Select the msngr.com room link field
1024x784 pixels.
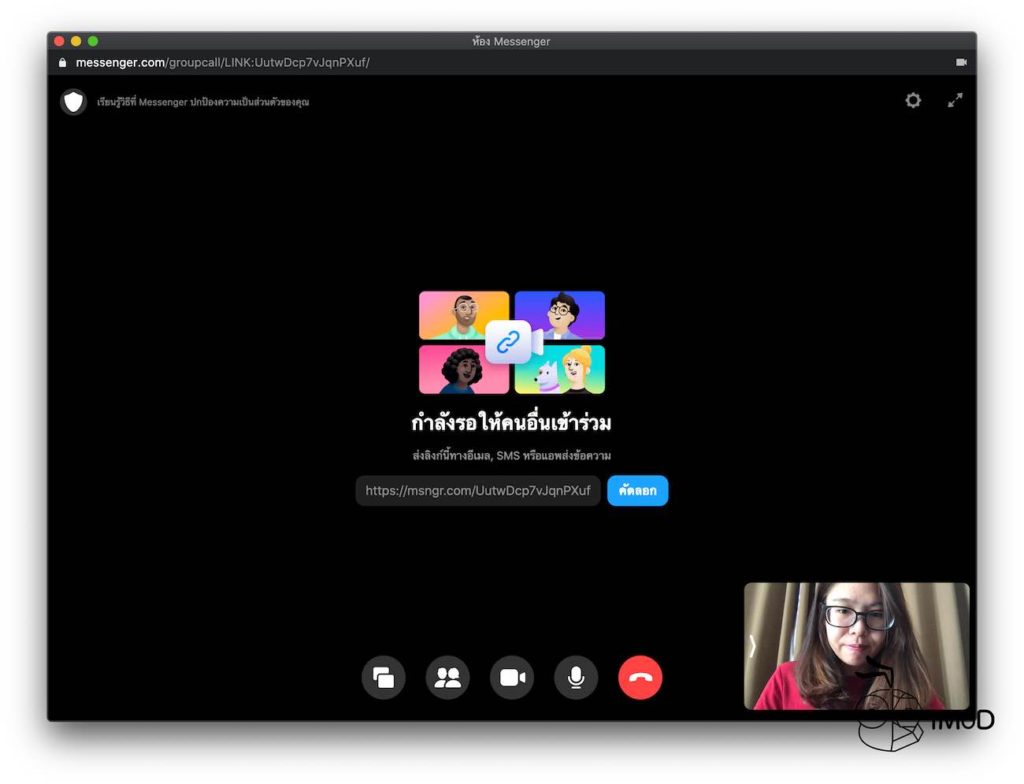pos(478,491)
